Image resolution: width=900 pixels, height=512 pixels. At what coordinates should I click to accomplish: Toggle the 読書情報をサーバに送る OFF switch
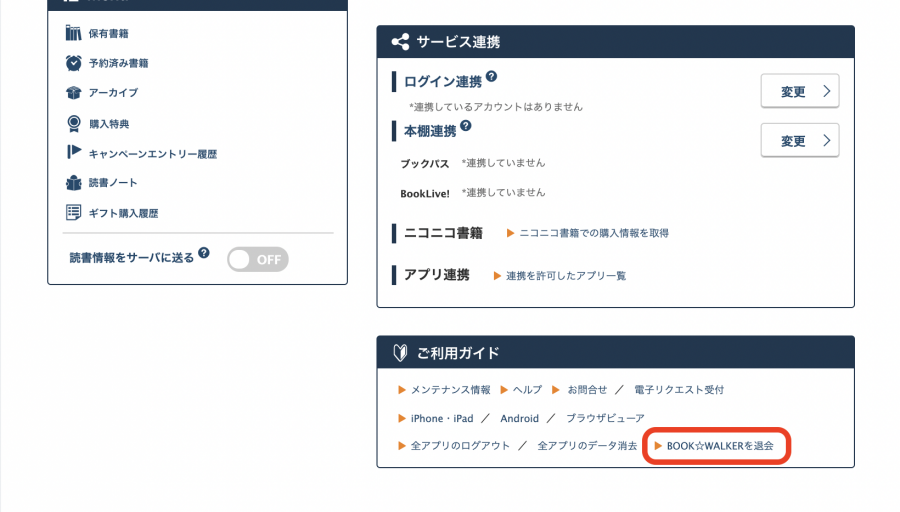tap(258, 259)
